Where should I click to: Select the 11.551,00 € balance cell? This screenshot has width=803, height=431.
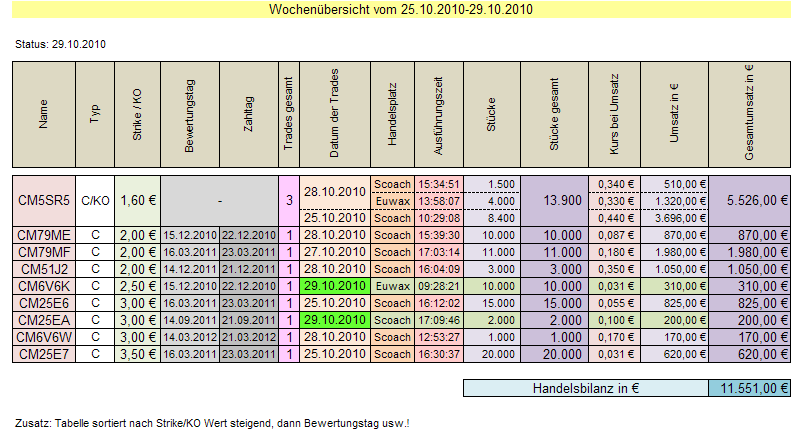[749, 389]
